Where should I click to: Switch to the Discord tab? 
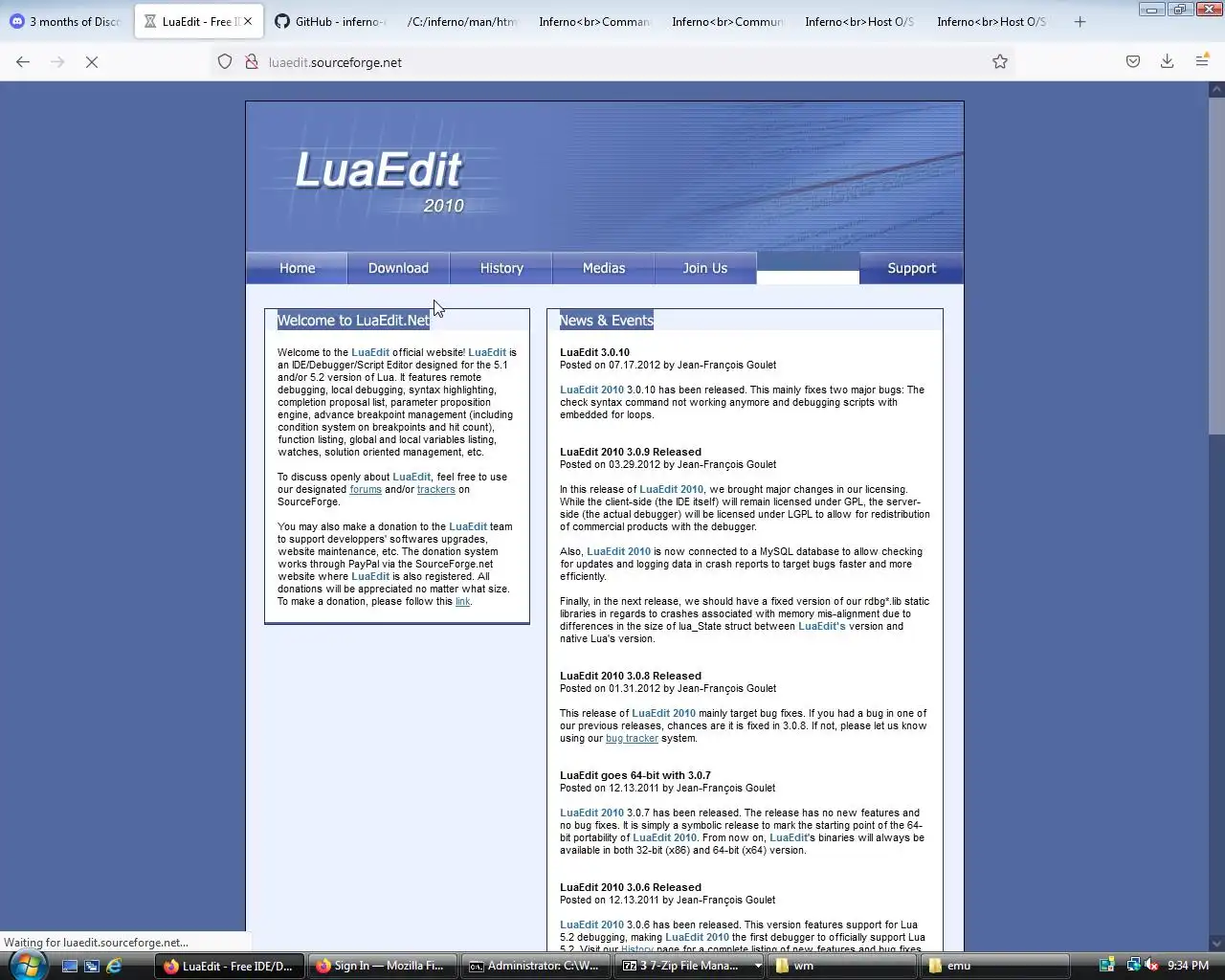point(67,22)
